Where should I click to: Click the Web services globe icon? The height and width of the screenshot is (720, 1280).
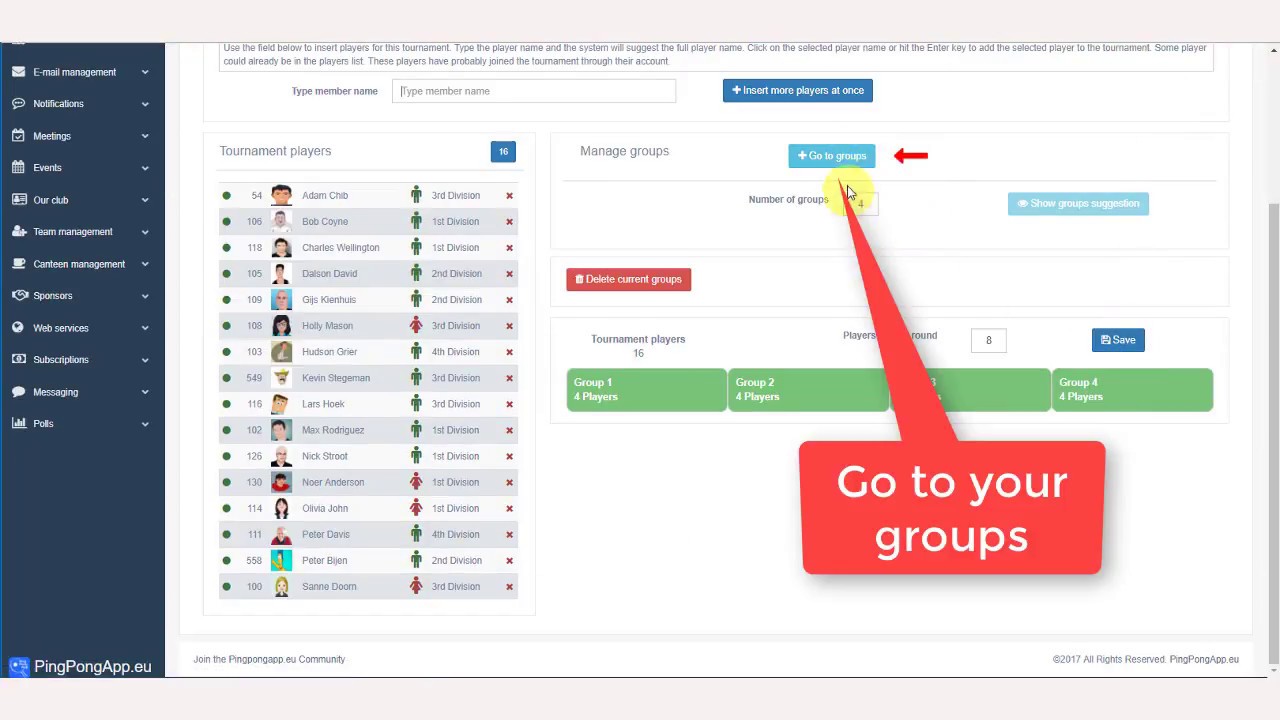coord(18,328)
